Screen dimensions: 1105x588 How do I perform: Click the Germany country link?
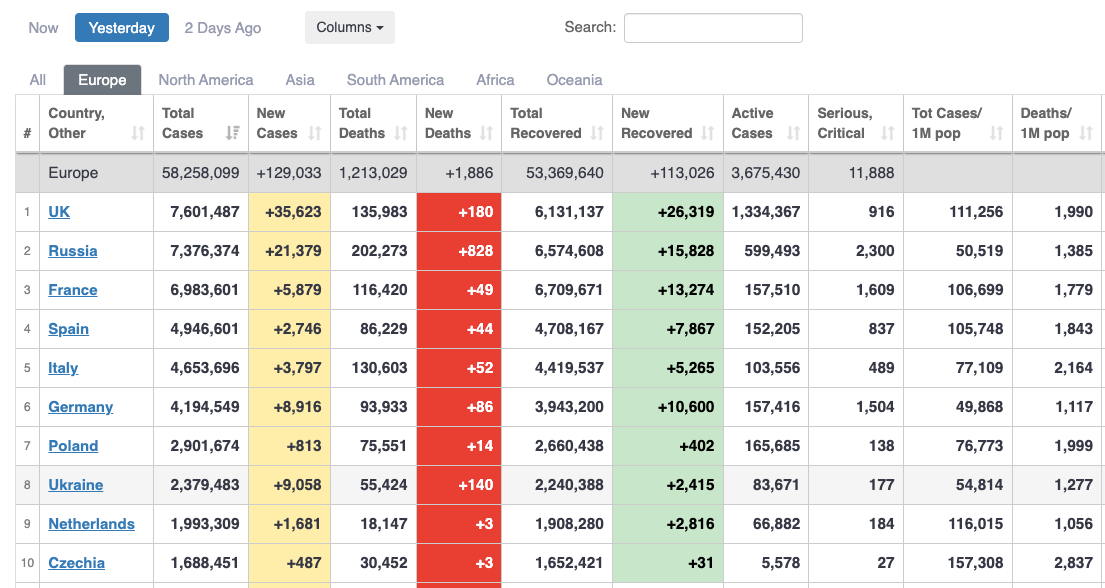pos(80,407)
